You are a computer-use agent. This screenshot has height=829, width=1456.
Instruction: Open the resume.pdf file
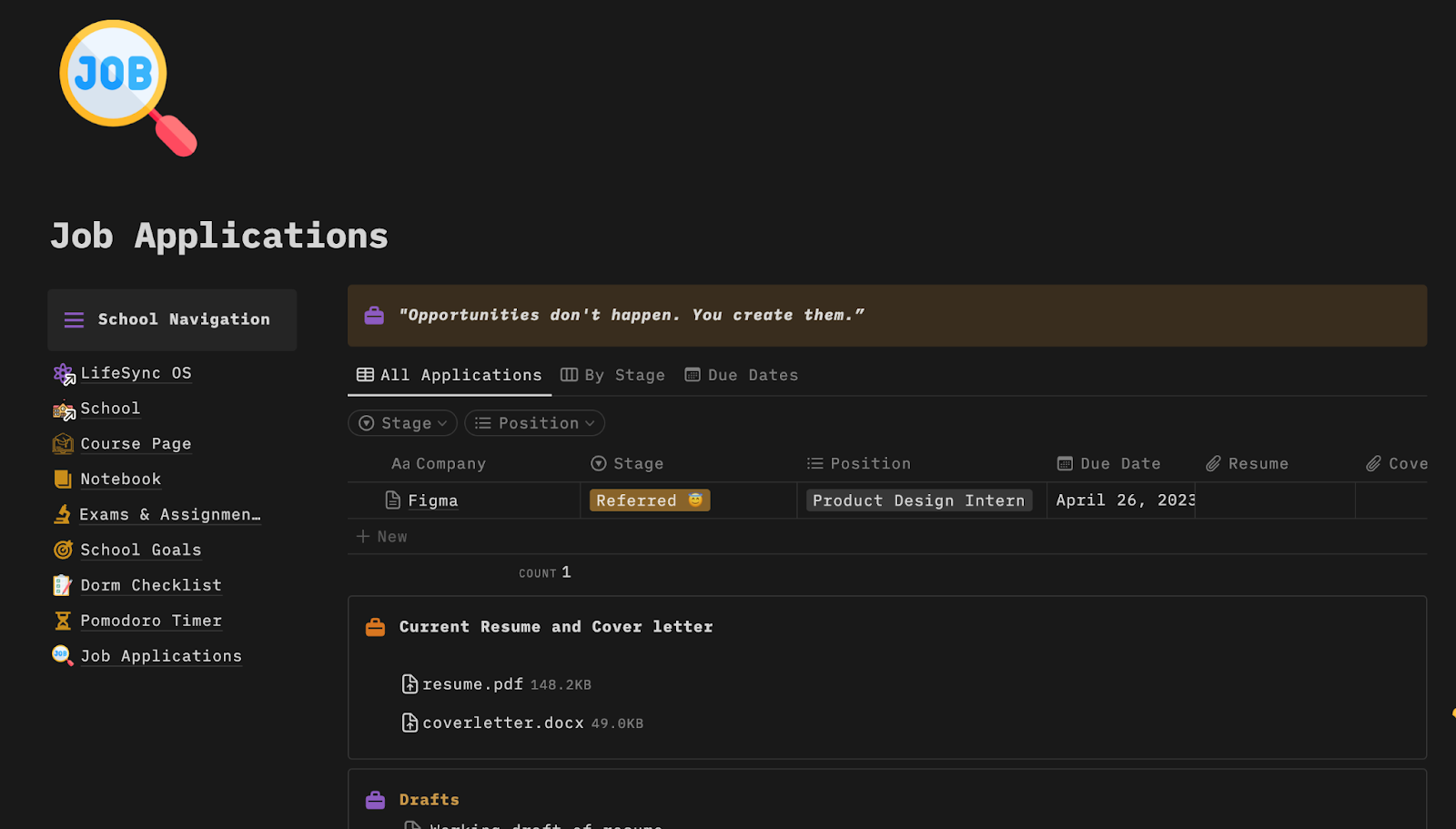coord(496,684)
